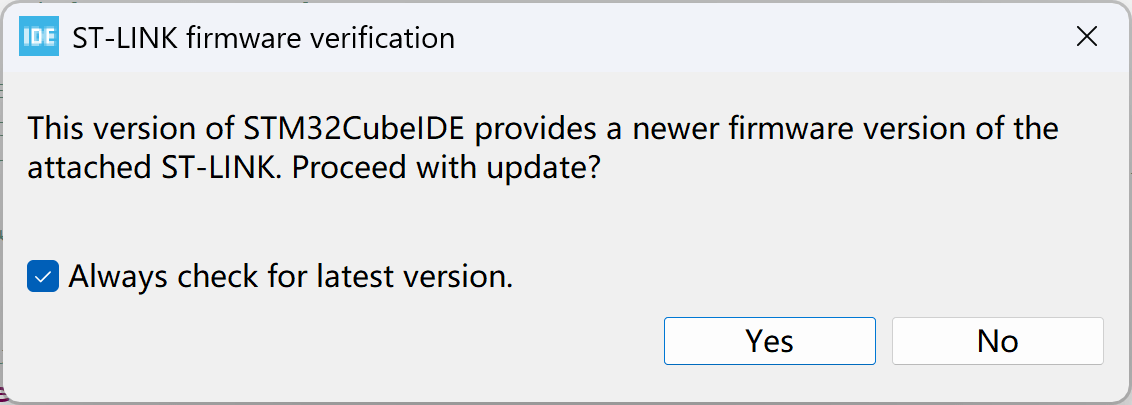Dismiss the update prompt with No
Image resolution: width=1132 pixels, height=405 pixels.
(x=997, y=341)
